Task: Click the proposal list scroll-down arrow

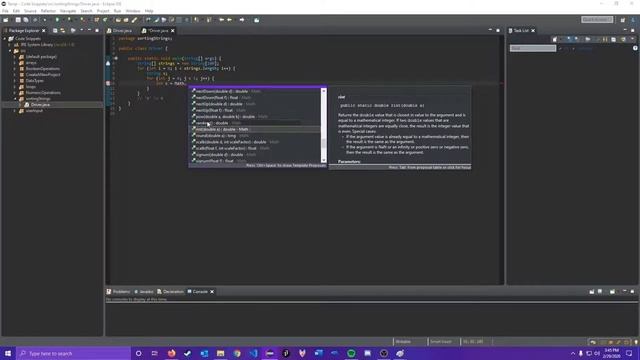Action: 324,160
